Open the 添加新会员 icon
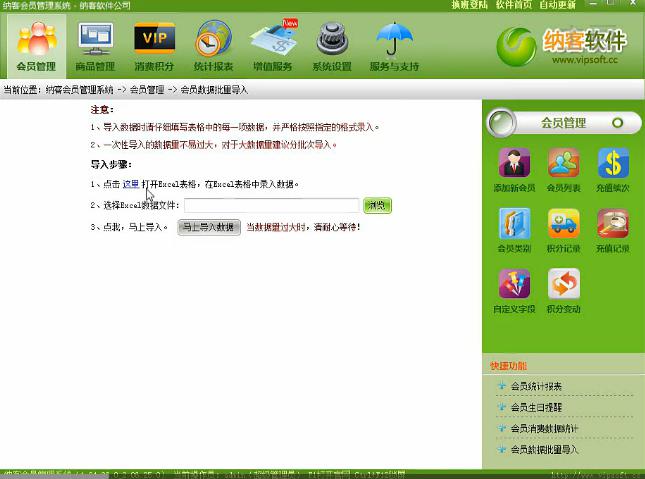Viewport: 645px width, 479px height. tap(514, 165)
